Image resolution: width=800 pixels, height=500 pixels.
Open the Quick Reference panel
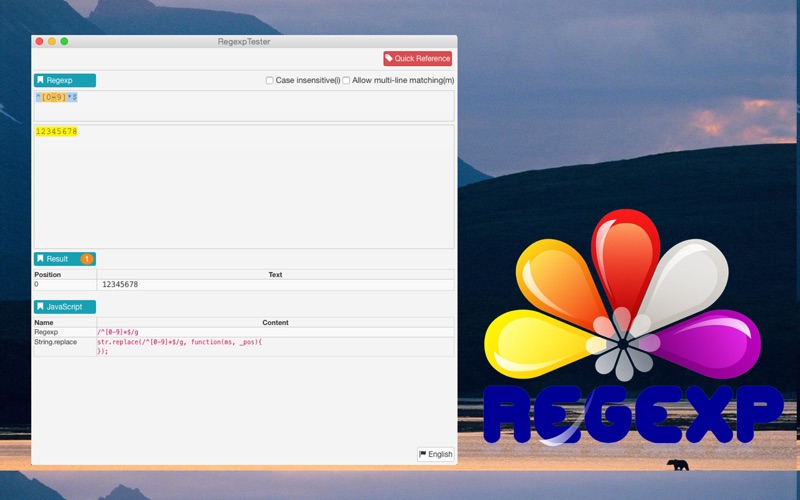tap(417, 58)
